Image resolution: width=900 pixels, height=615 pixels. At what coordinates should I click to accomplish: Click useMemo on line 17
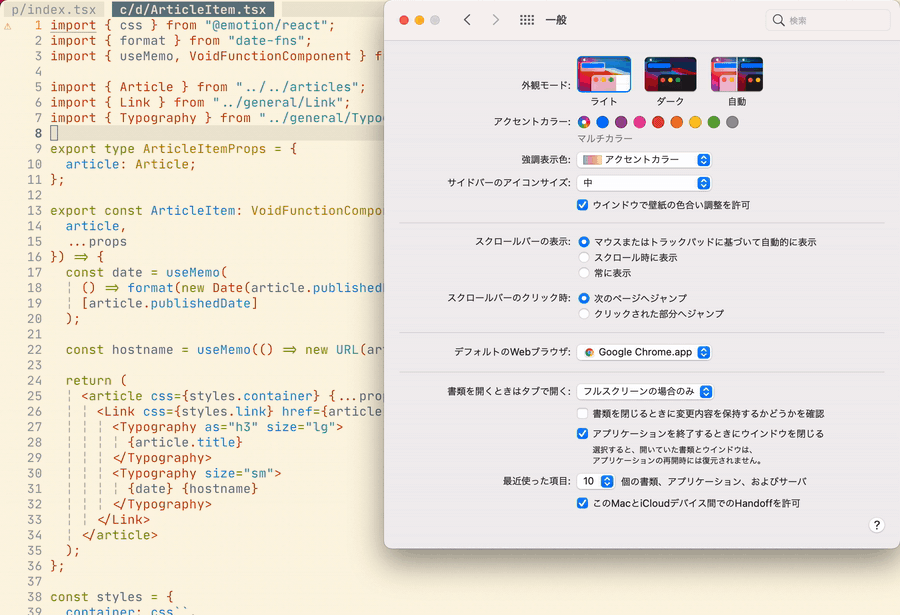(193, 272)
